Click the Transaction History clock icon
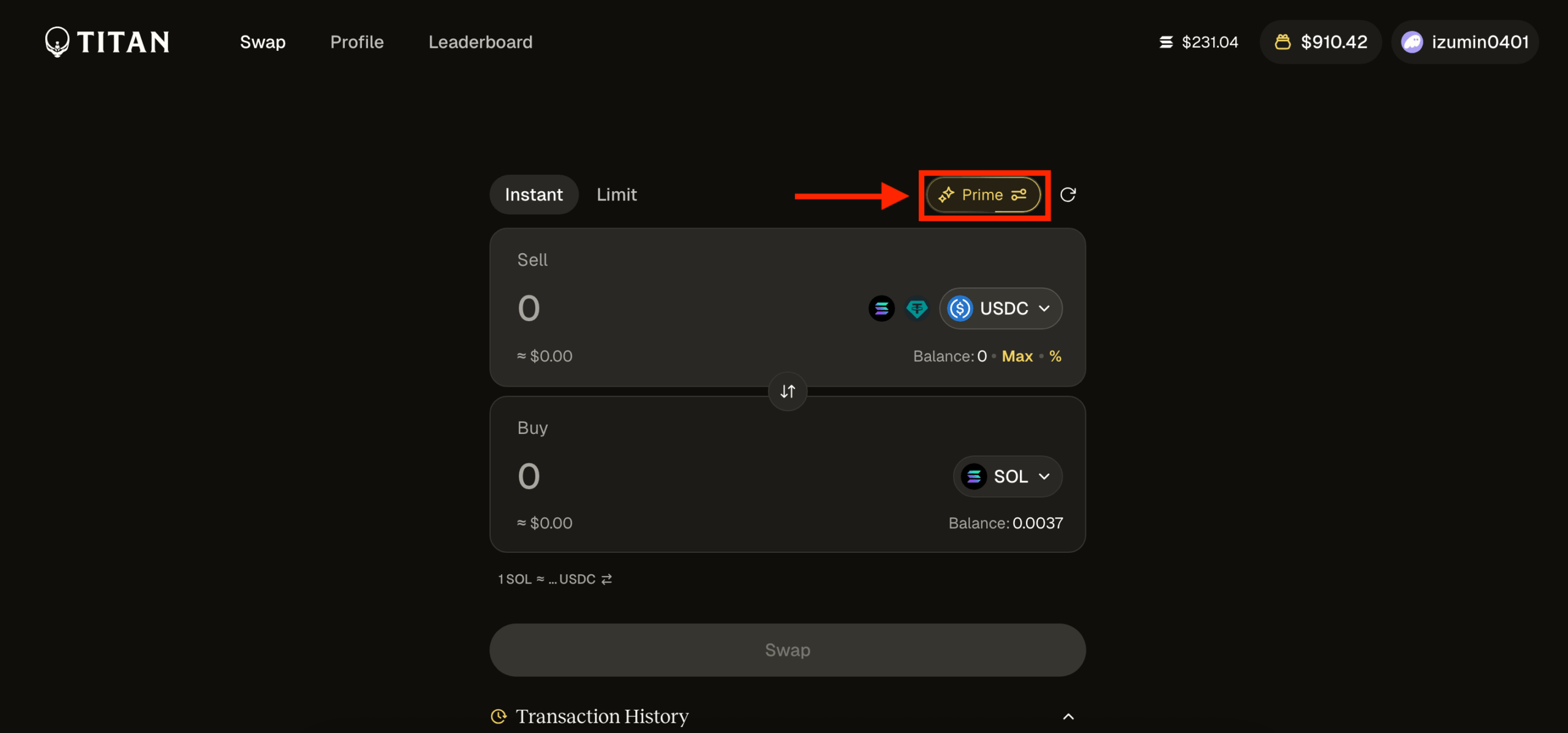The image size is (1568, 733). [499, 716]
